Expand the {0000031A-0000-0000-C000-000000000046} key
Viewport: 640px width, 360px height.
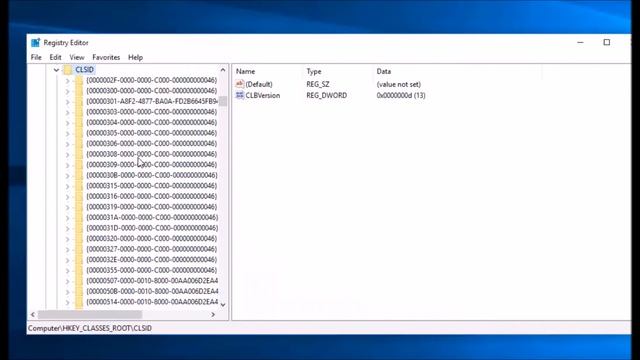67,218
